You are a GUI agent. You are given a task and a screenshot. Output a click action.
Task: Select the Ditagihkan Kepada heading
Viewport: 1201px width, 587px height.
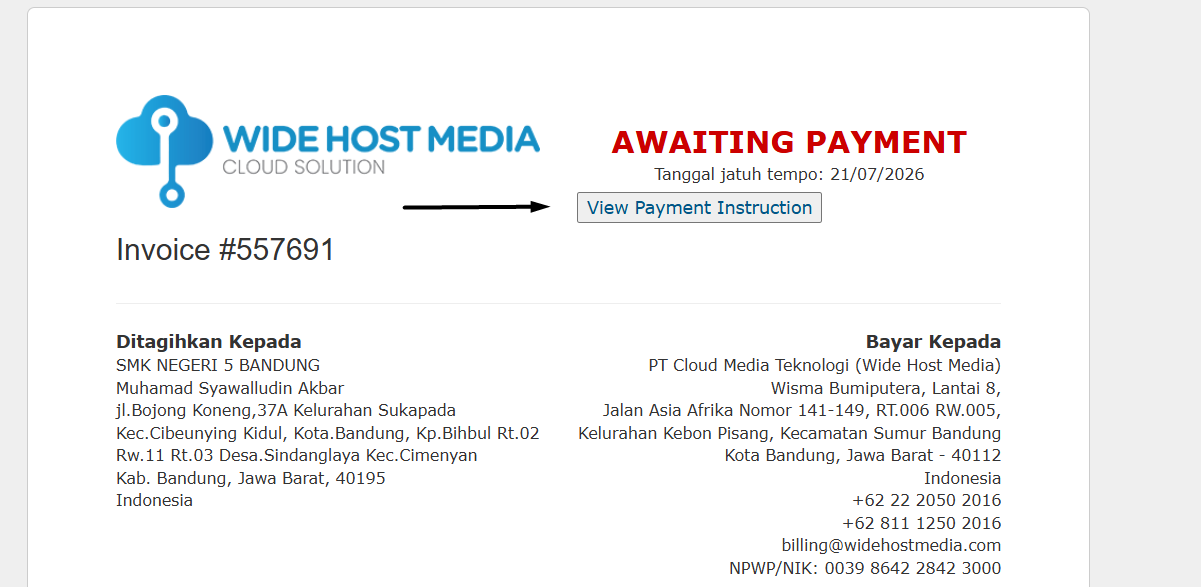[x=209, y=342]
